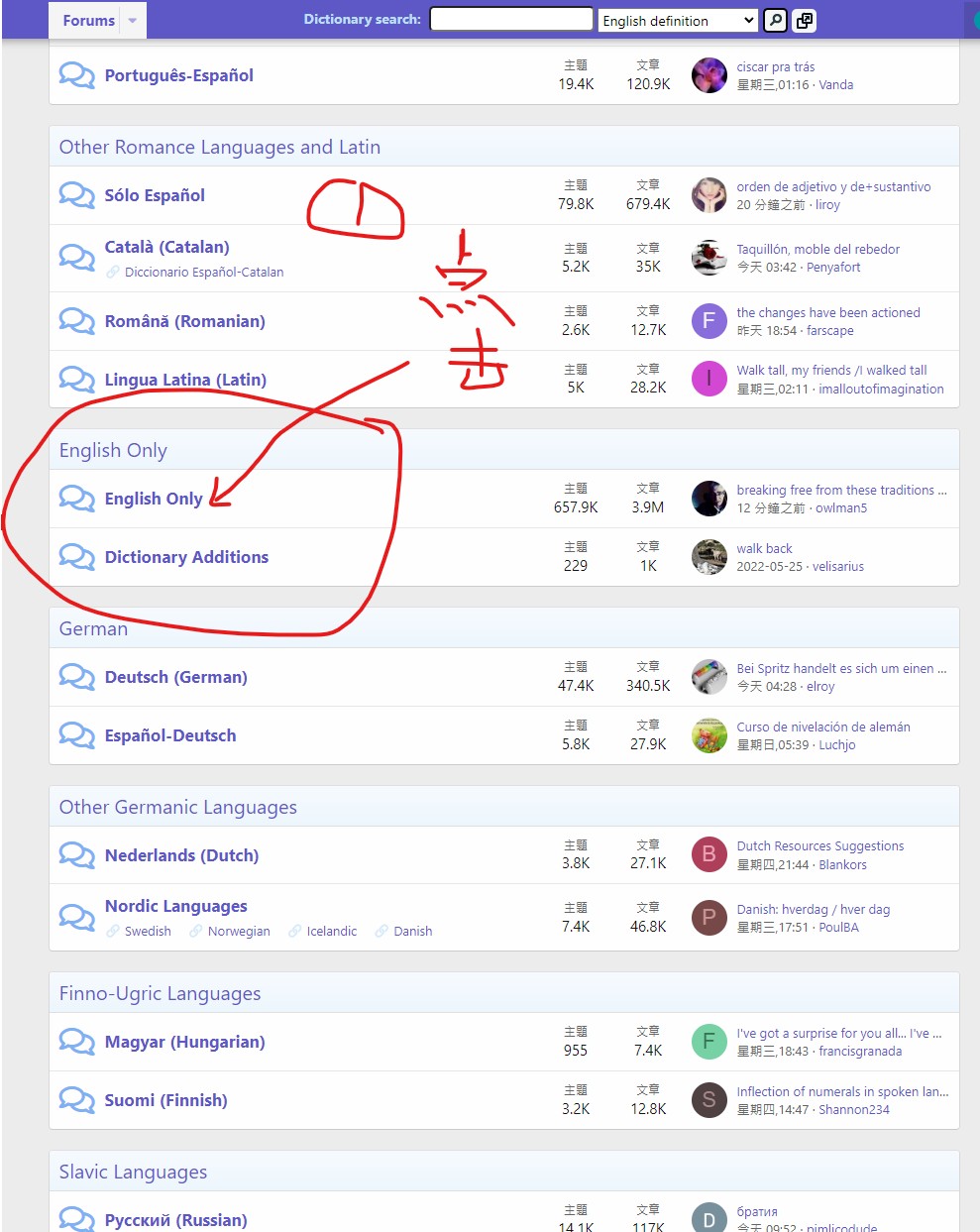Image resolution: width=980 pixels, height=1232 pixels.
Task: Open thread 'the changes have been actioned'
Action: pyautogui.click(x=828, y=312)
